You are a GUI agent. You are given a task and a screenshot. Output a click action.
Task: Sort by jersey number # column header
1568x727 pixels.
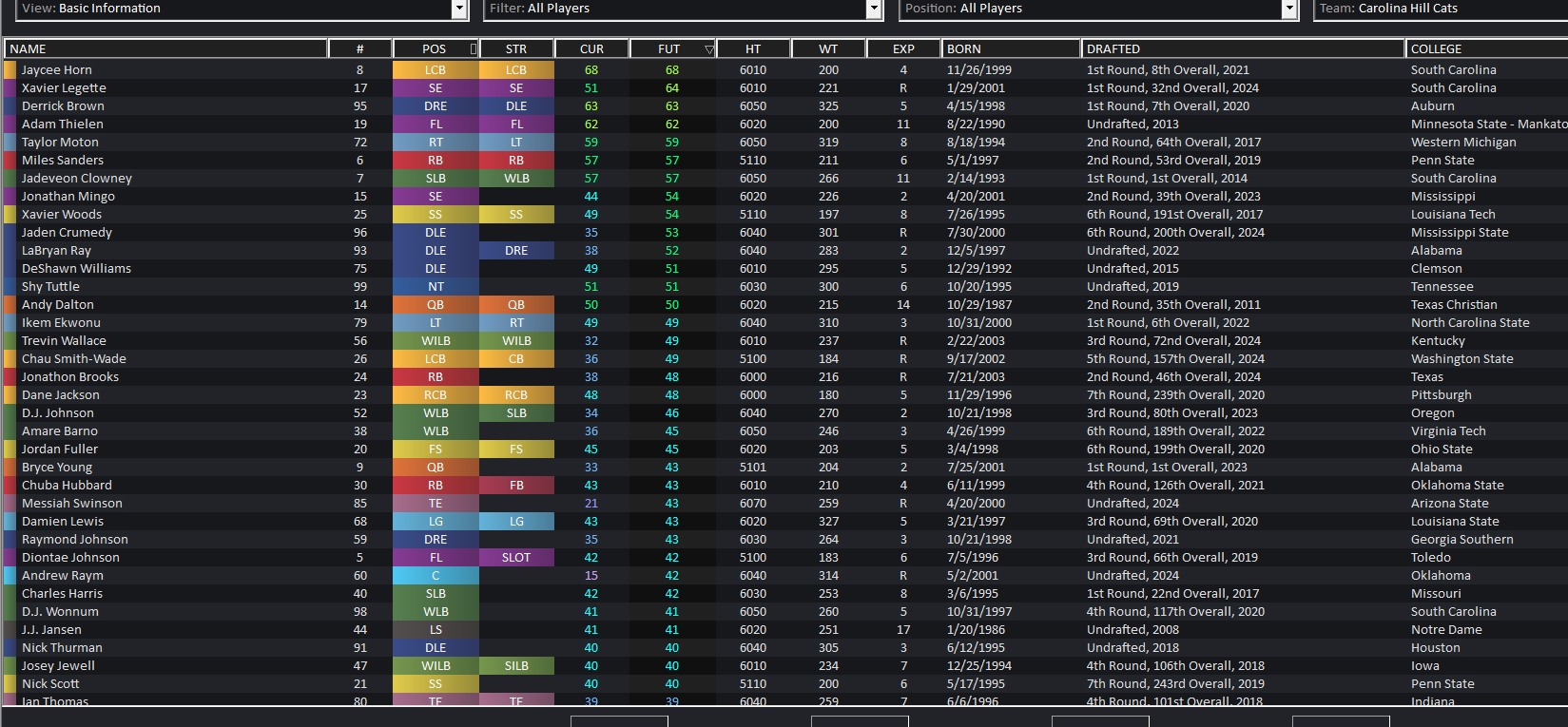360,48
